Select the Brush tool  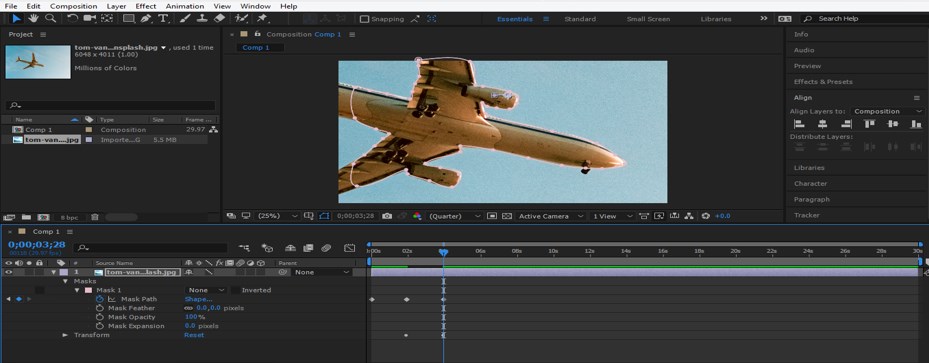[x=184, y=18]
